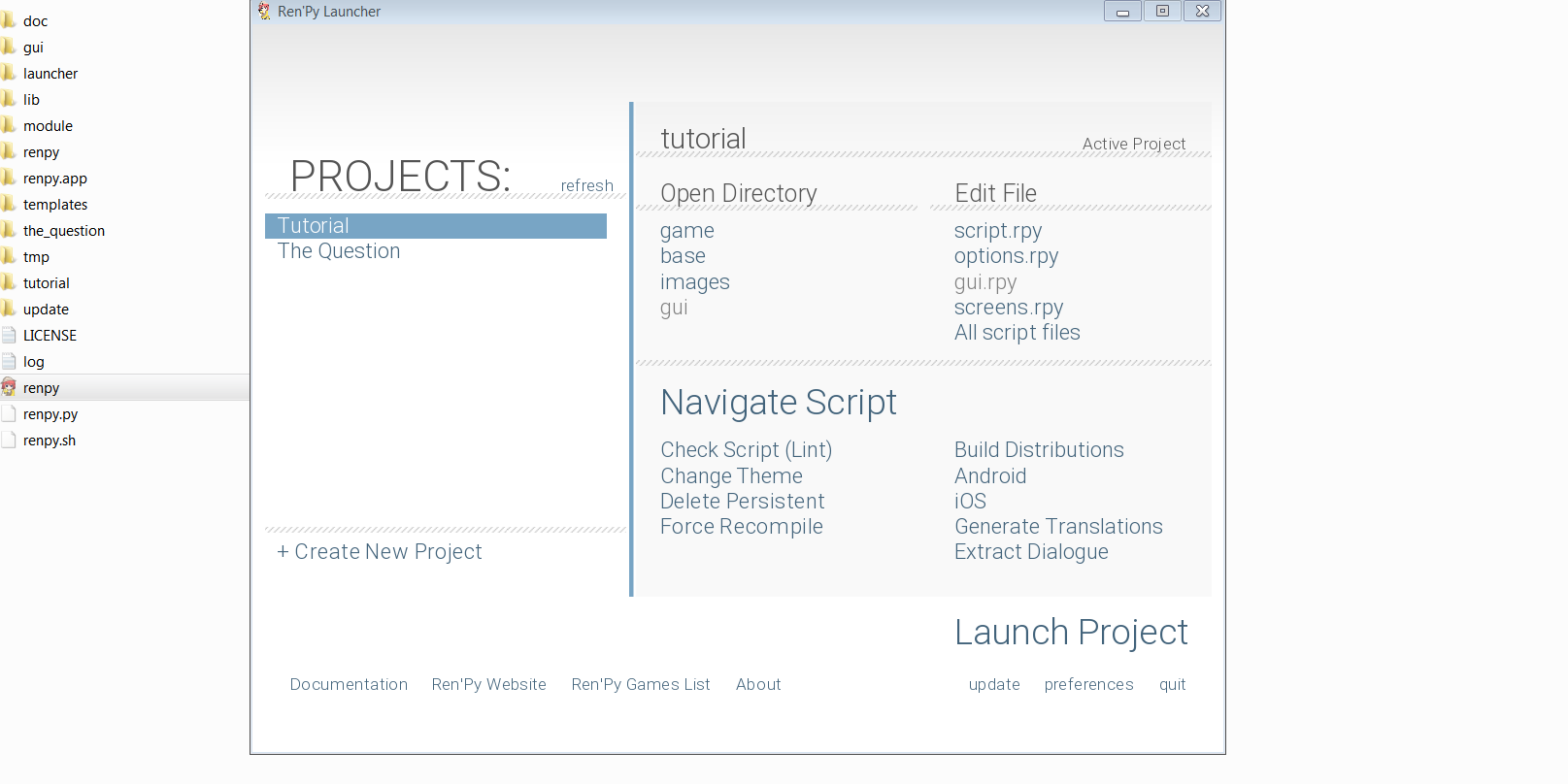Click the LICENSE file icon
Viewport: 1568px width, 784px height.
(9, 335)
